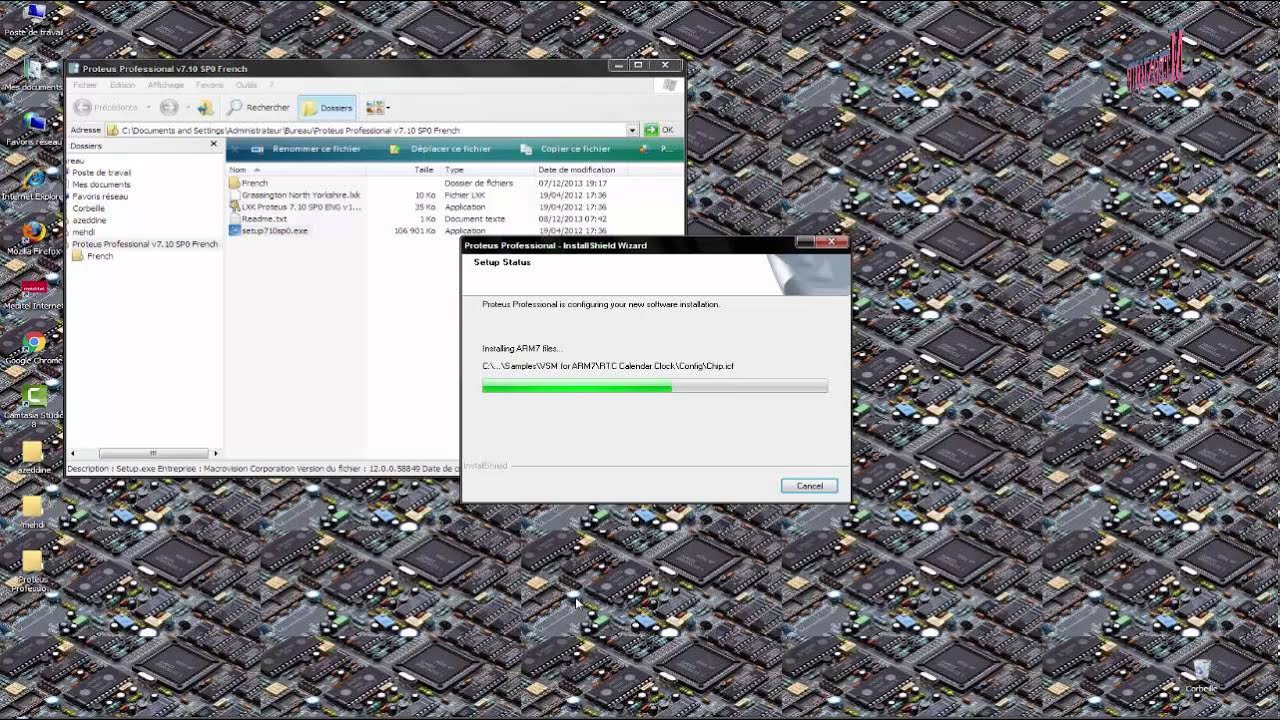Click Rechercher search button in Explorer

259,107
